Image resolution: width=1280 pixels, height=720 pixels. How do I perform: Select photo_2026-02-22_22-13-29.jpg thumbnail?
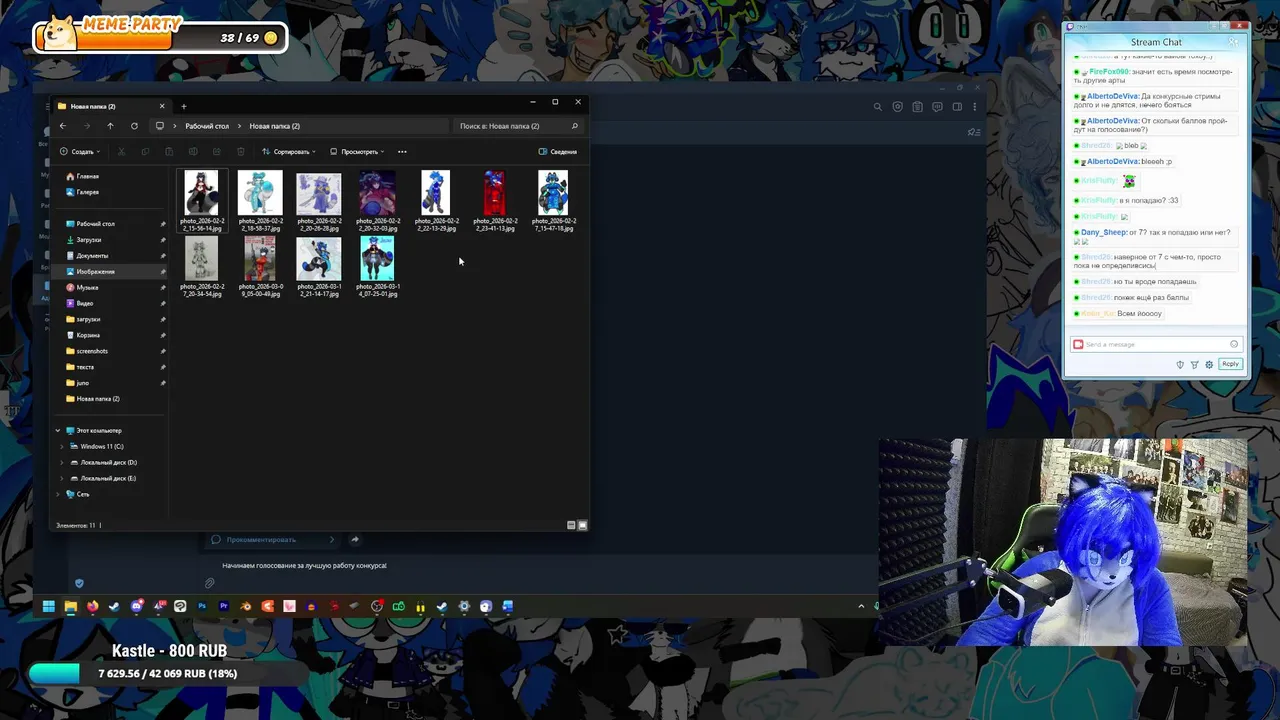point(436,193)
